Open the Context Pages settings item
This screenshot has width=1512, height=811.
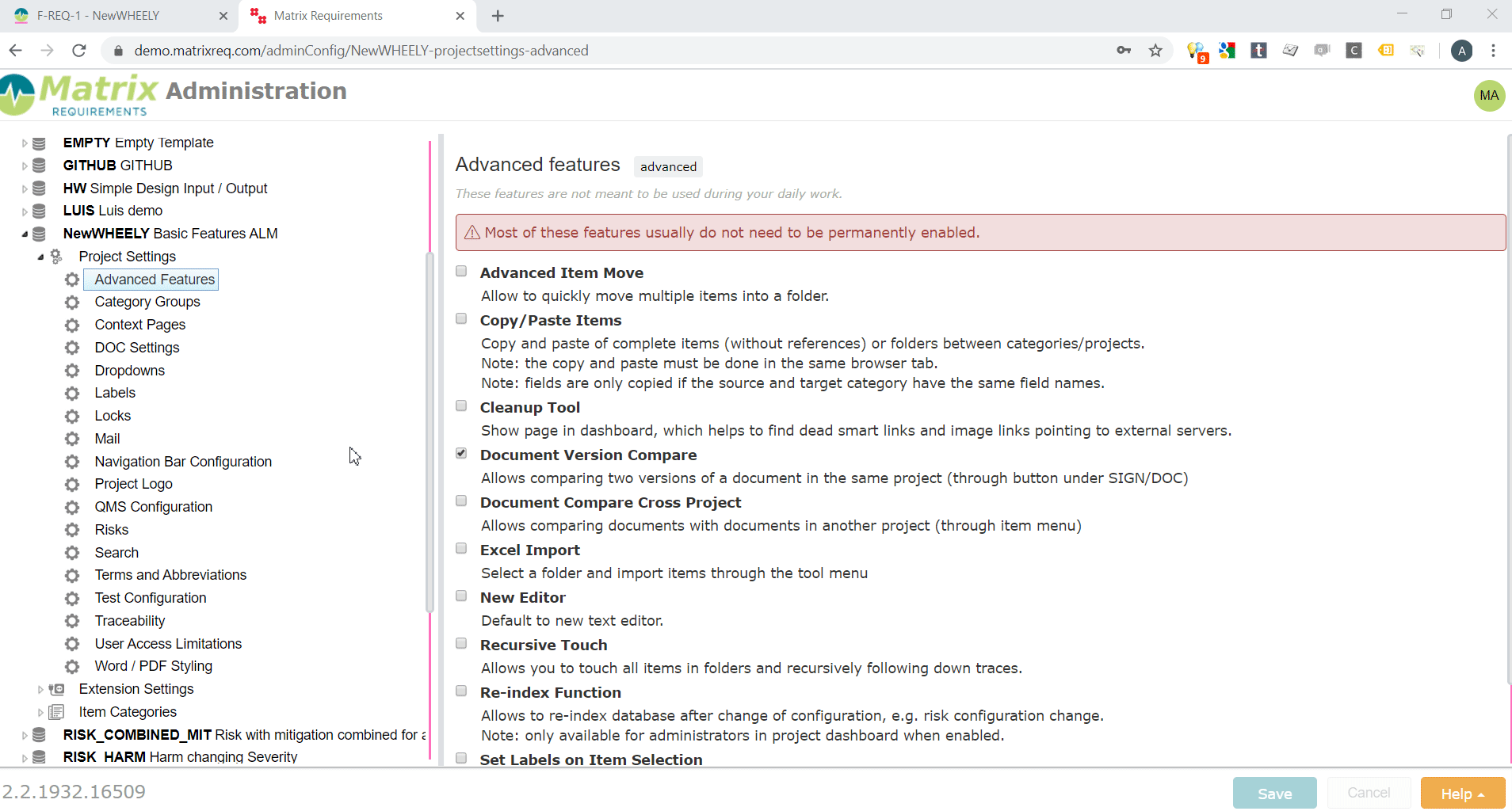point(140,325)
